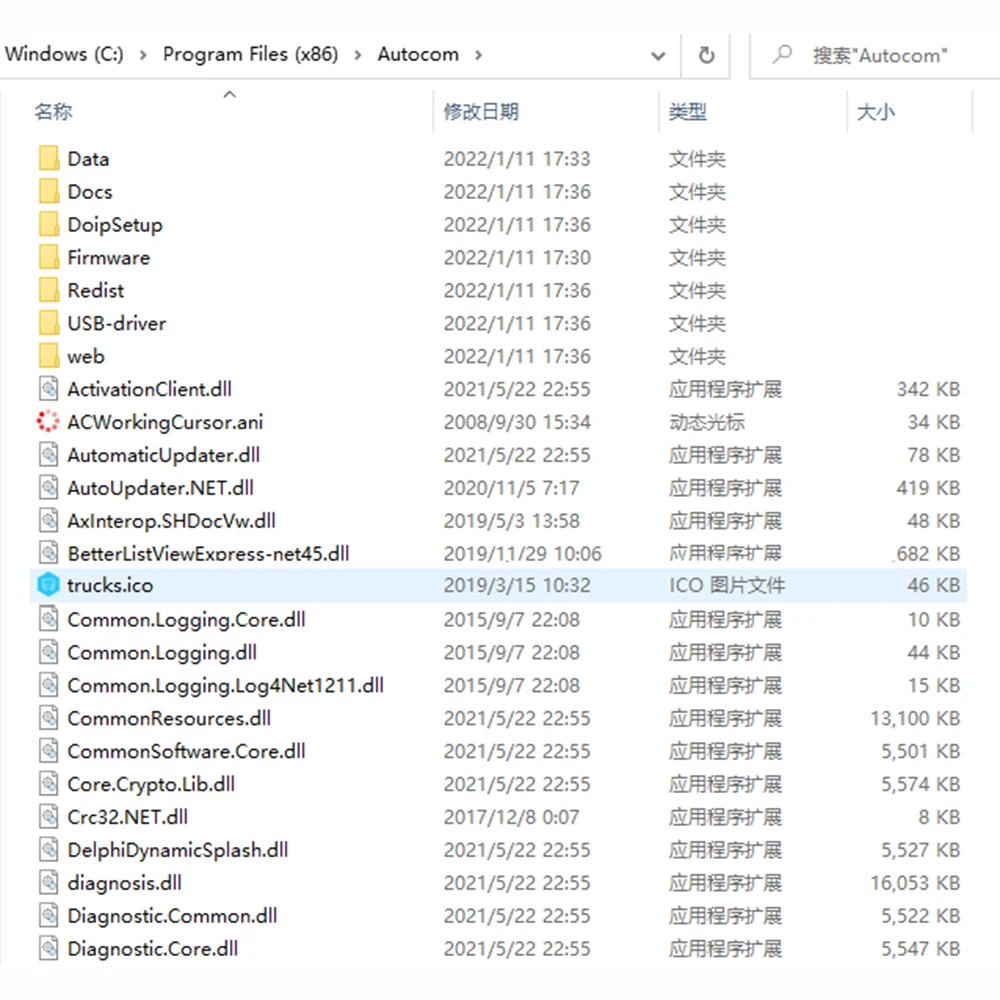This screenshot has height=1000, width=1000.
Task: Click the 2020/11/5 7:17 date cell
Action: 511,488
